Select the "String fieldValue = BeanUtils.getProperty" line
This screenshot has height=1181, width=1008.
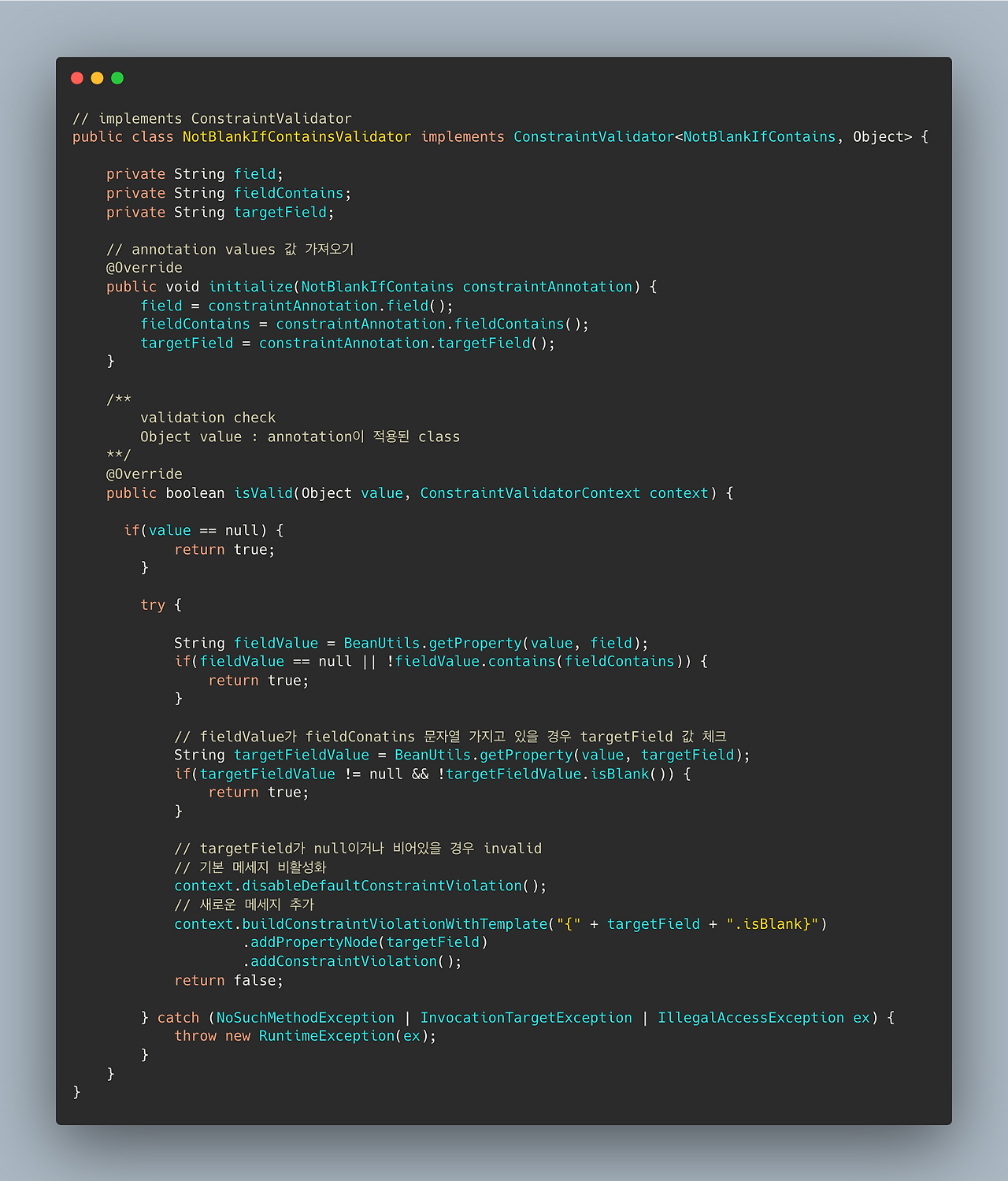[x=411, y=643]
